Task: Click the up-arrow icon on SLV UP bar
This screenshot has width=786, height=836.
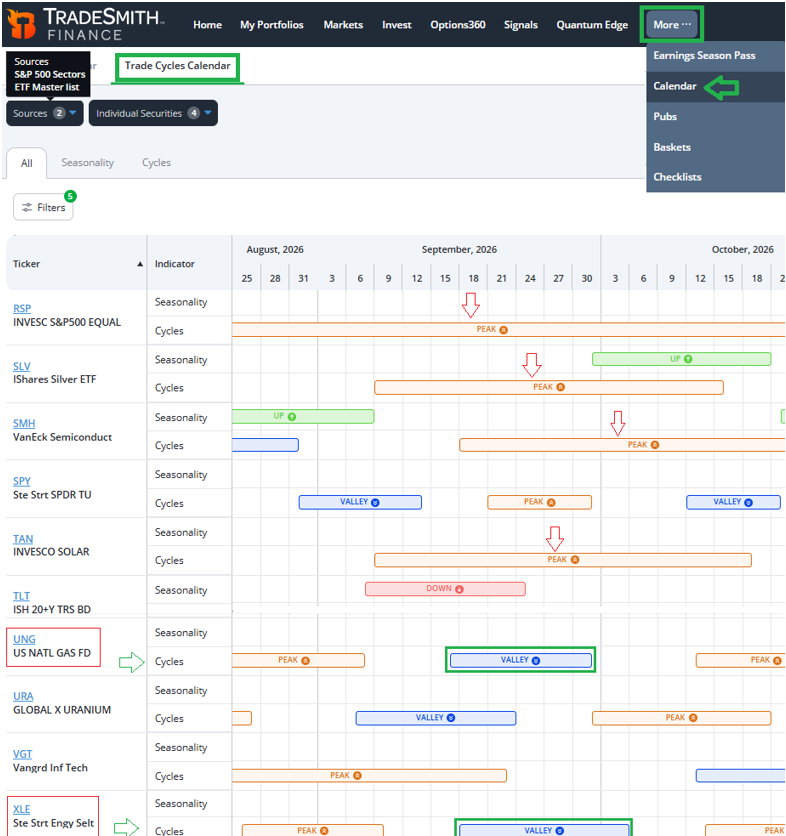Action: 688,359
